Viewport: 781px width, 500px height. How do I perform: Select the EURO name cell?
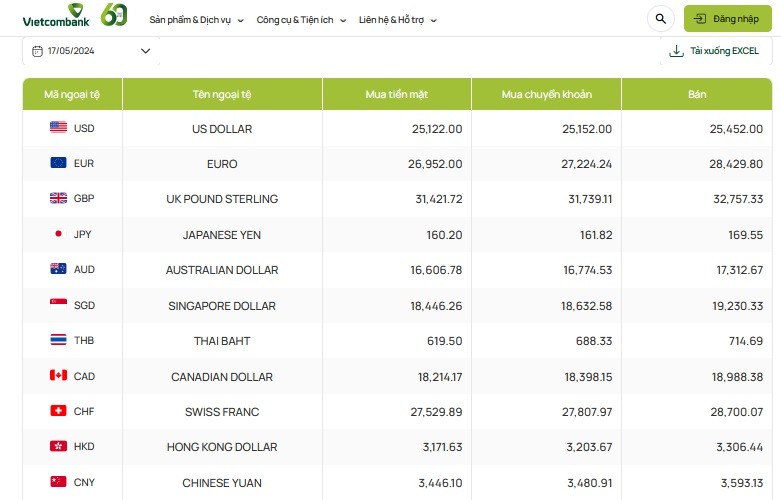(x=222, y=164)
